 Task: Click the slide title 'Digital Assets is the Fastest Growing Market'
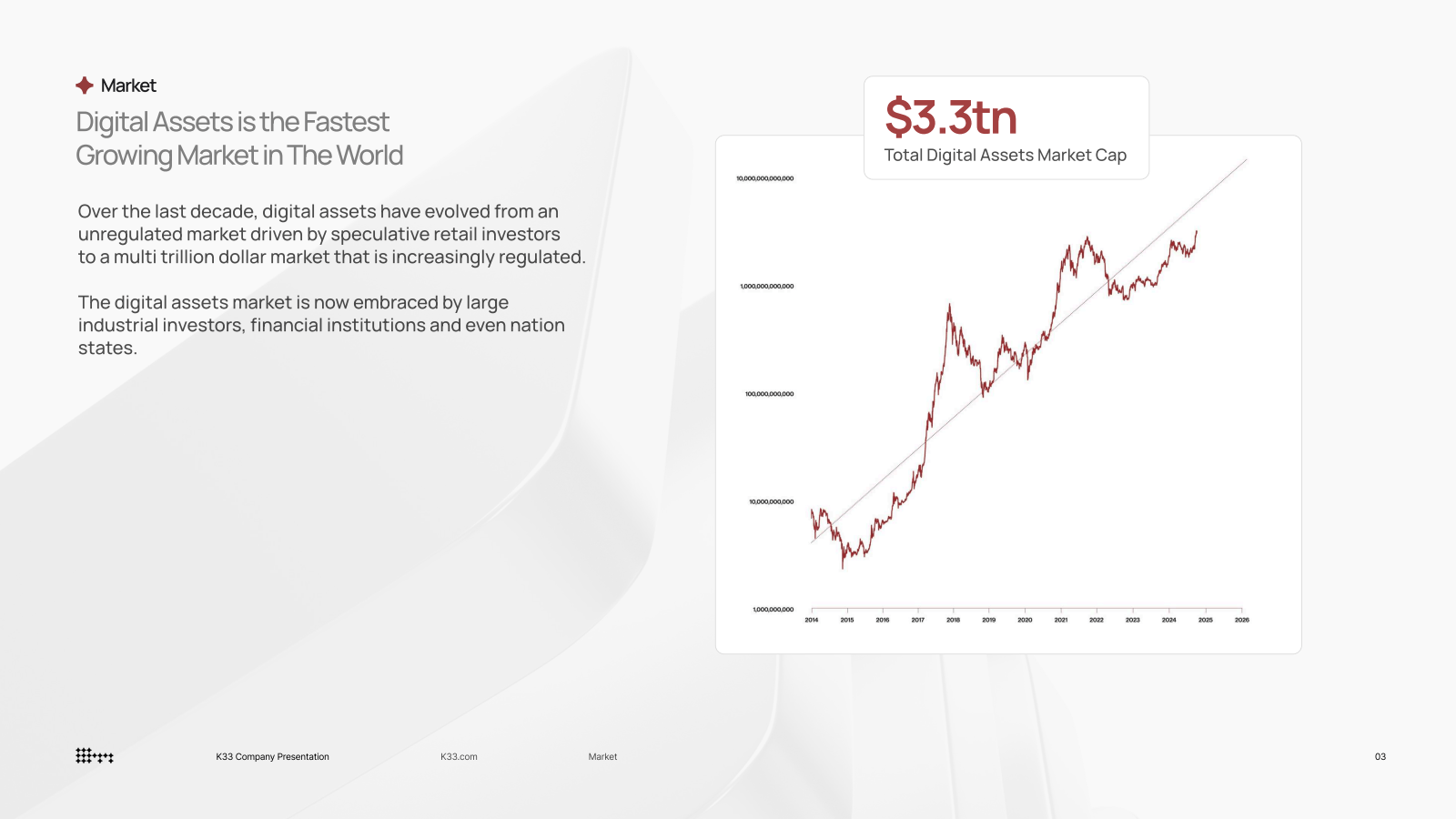[239, 138]
